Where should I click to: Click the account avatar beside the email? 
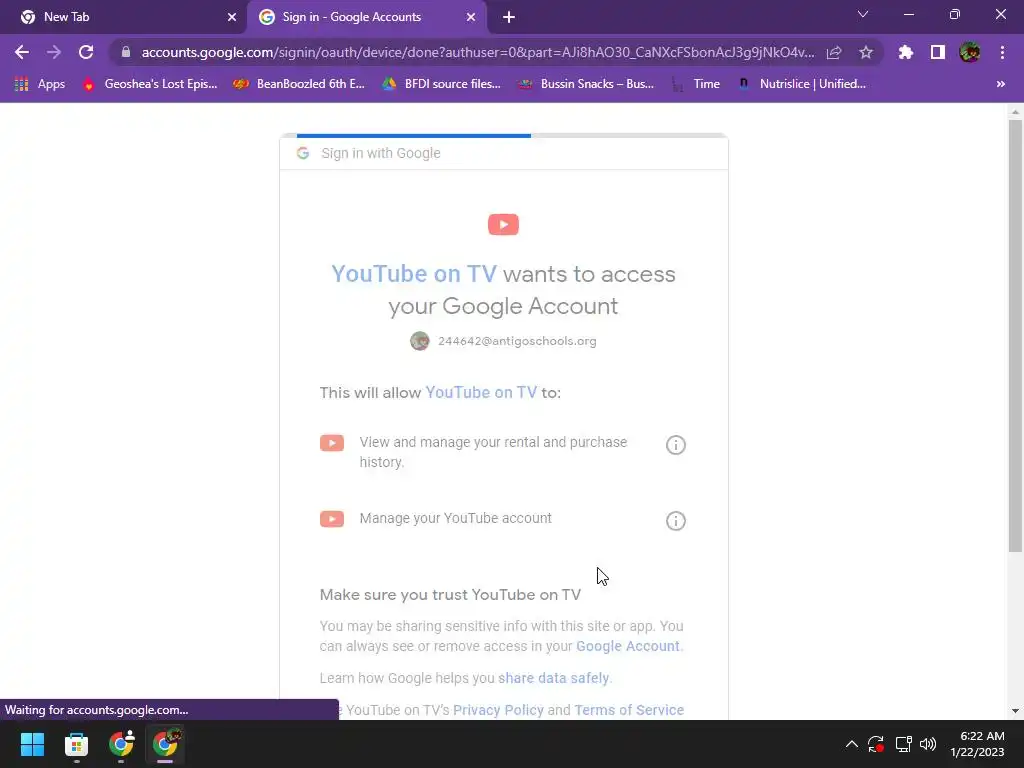pyautogui.click(x=419, y=341)
